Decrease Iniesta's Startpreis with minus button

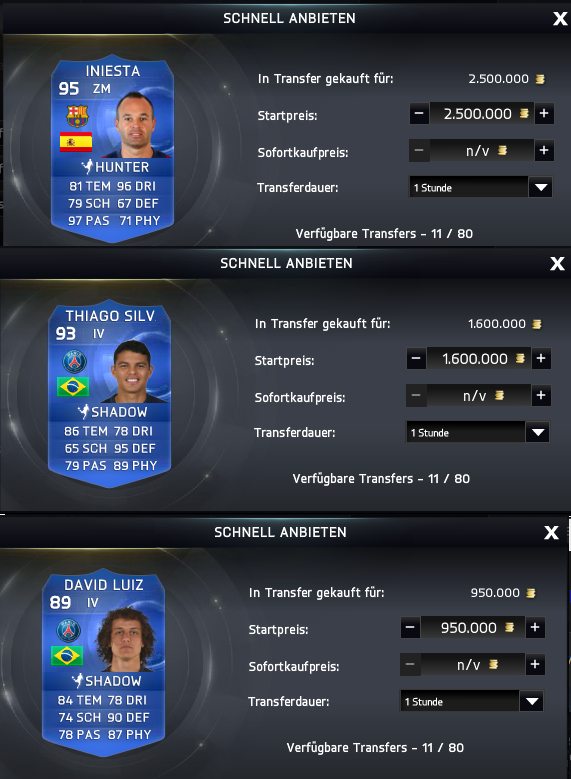[419, 114]
